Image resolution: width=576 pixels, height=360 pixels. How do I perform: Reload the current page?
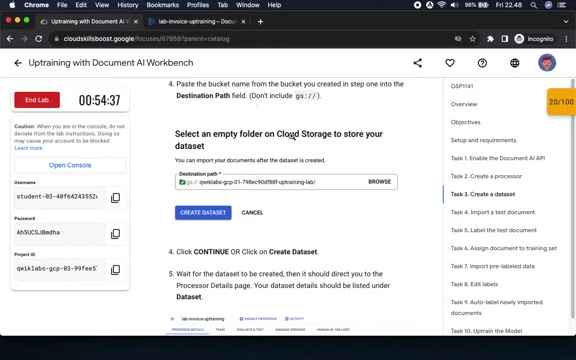point(39,39)
